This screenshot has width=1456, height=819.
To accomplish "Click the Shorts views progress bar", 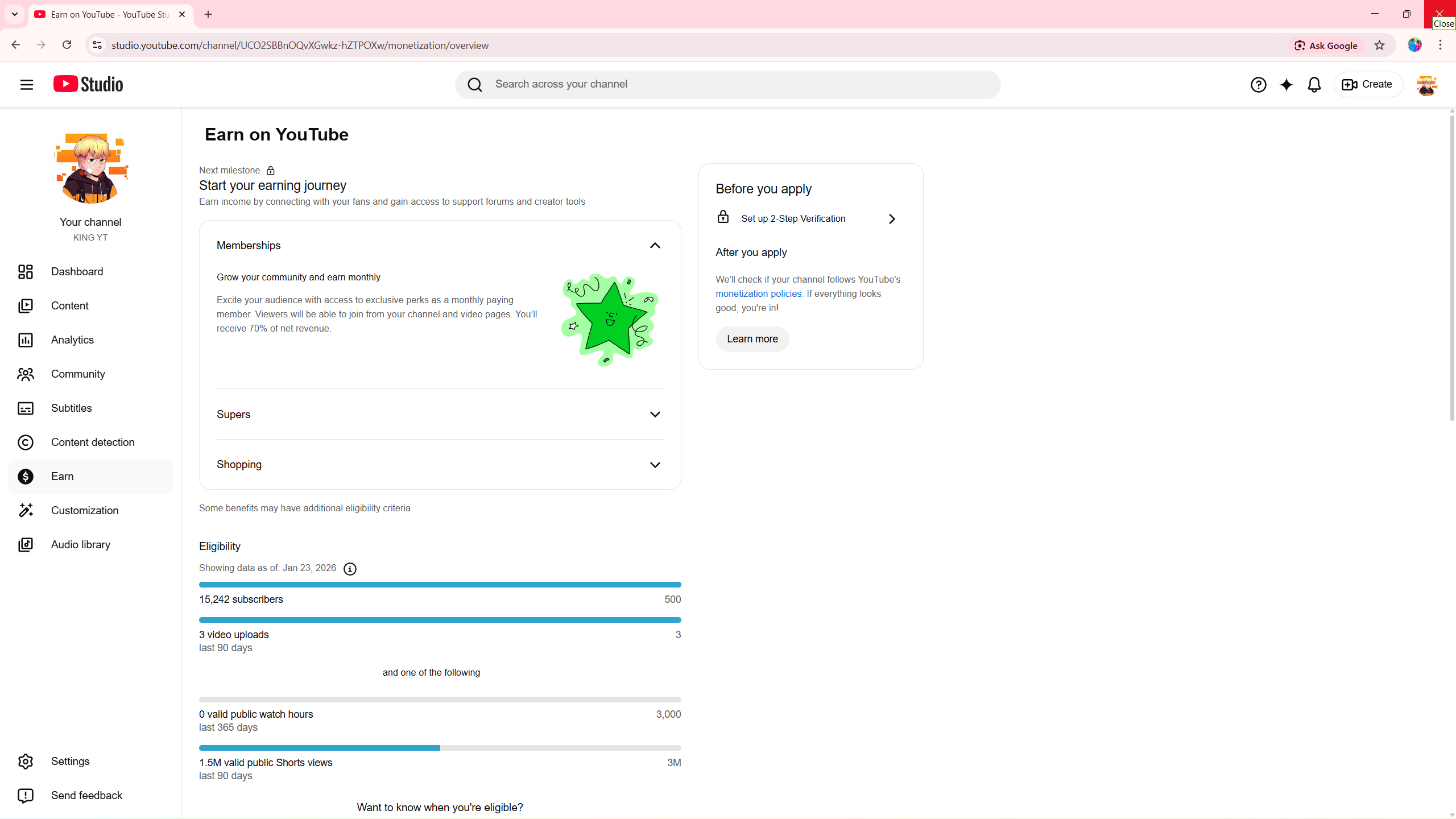I will (440, 748).
